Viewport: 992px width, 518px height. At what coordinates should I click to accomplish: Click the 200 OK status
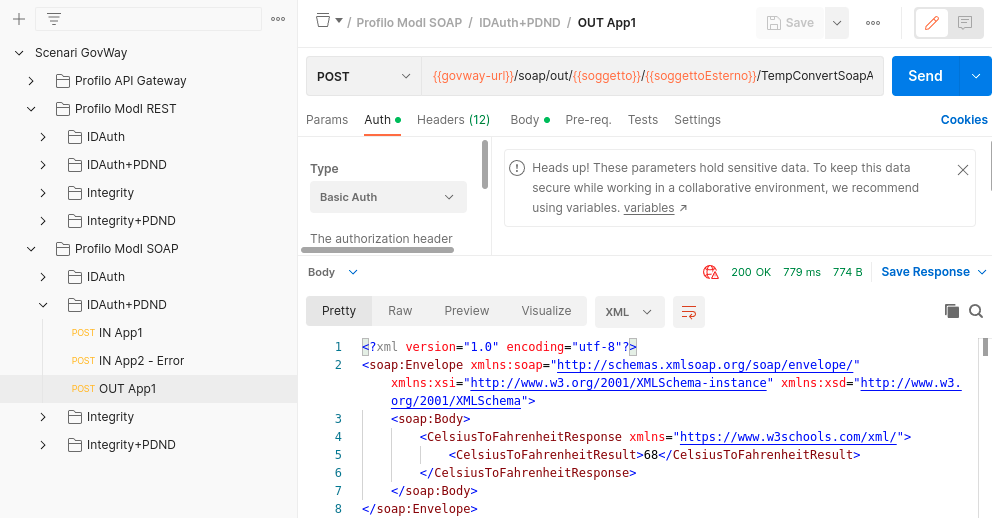(x=751, y=273)
